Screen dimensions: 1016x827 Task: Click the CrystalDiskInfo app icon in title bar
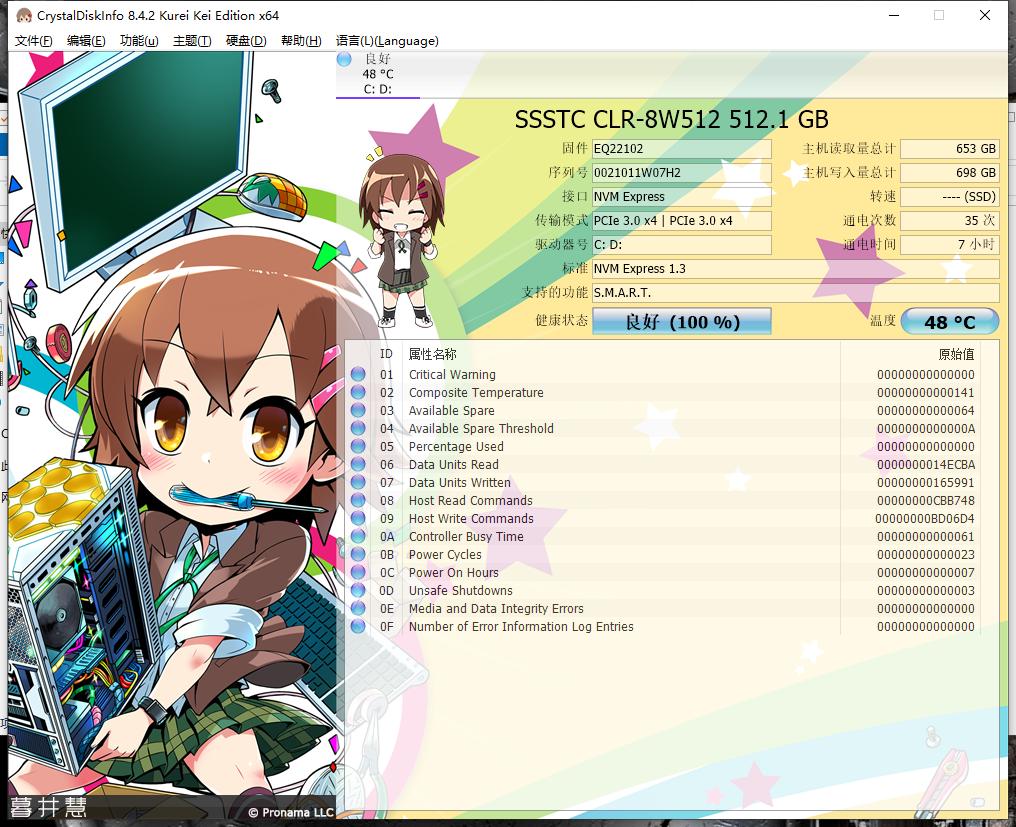pyautogui.click(x=23, y=15)
